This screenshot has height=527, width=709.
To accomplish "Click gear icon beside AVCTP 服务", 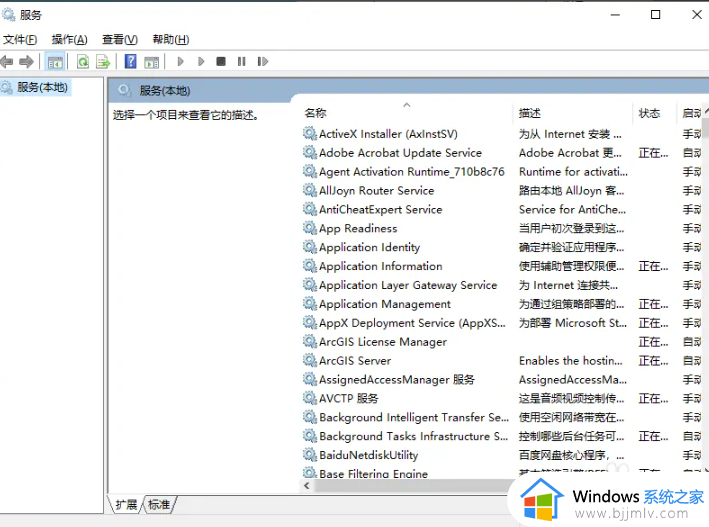I will click(310, 398).
